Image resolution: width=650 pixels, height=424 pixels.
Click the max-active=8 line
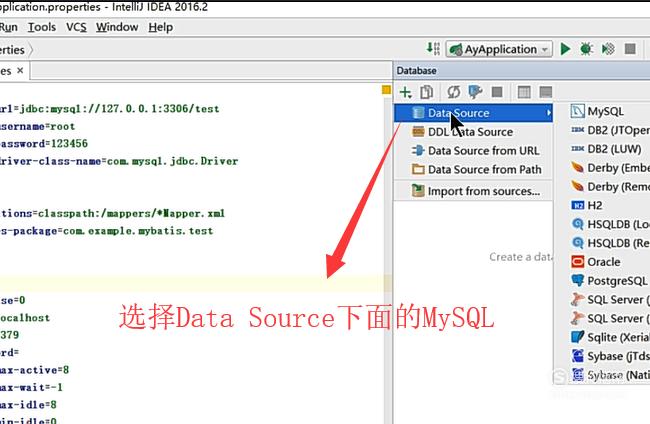tap(34, 370)
